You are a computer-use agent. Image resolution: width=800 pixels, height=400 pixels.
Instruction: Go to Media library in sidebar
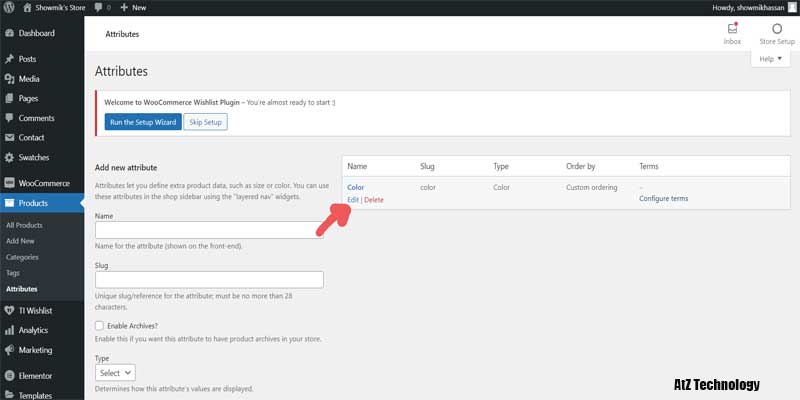(29, 79)
